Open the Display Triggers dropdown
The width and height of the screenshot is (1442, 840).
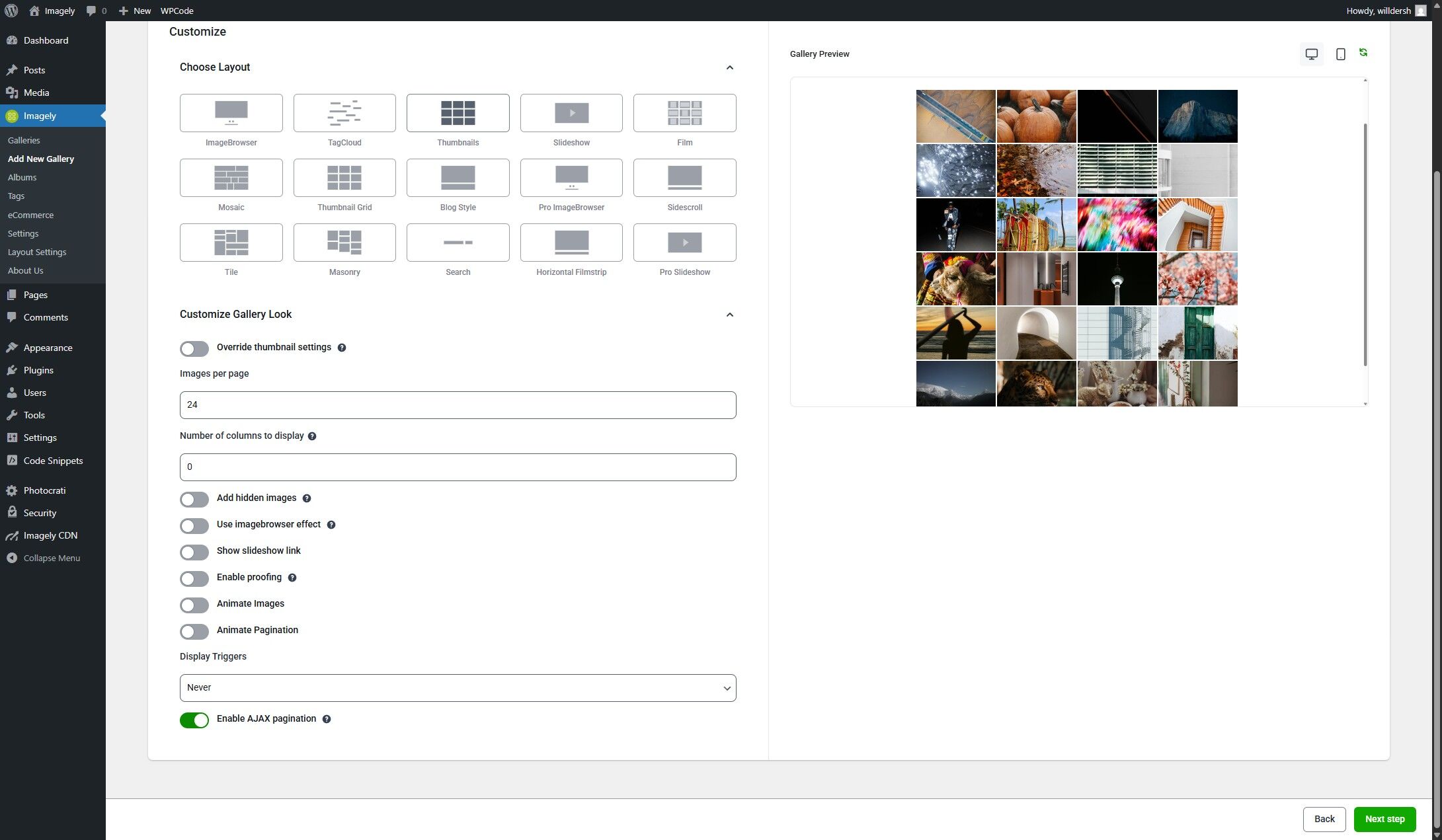[458, 688]
